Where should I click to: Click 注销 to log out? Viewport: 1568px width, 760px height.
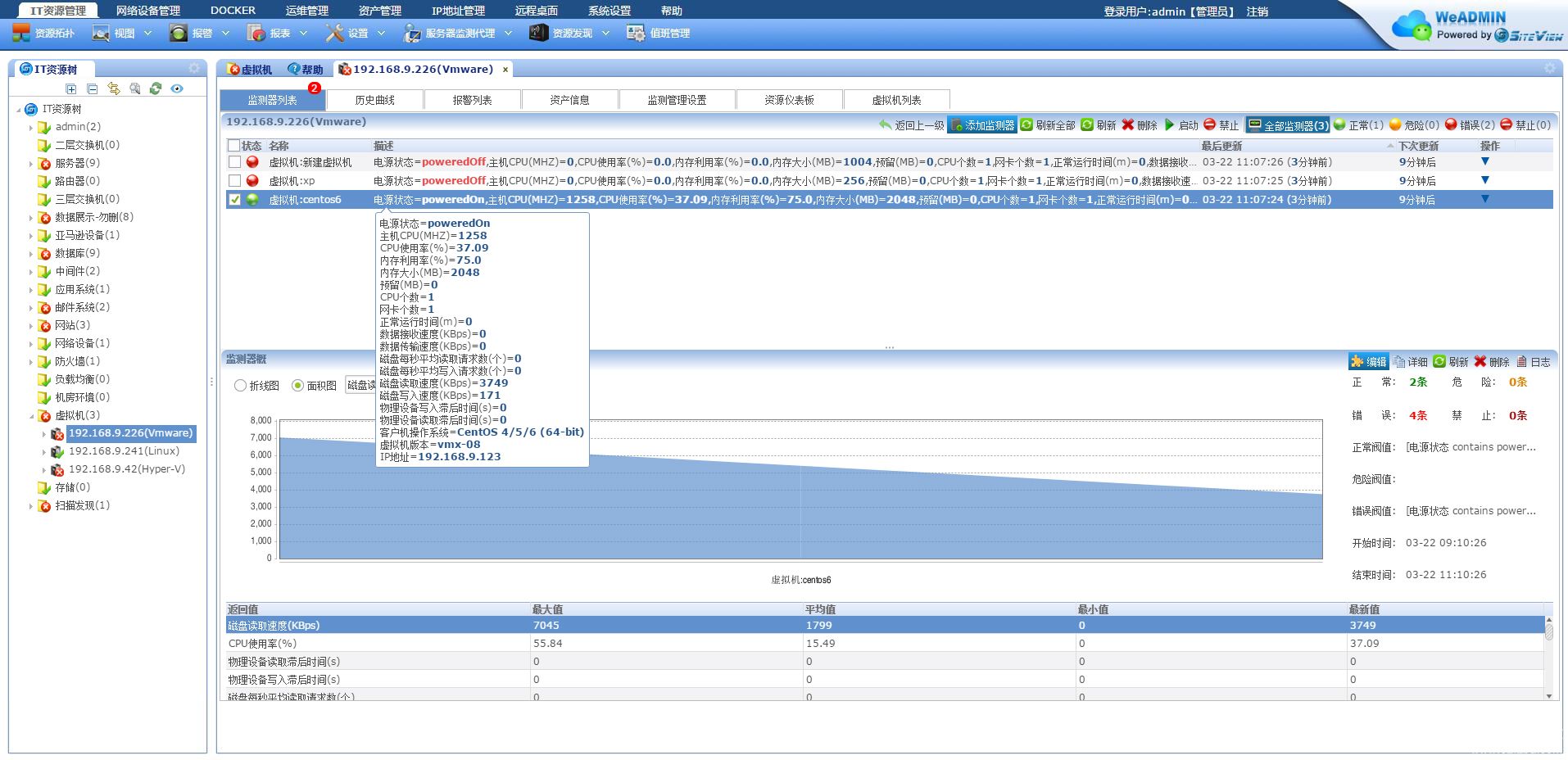[1258, 11]
